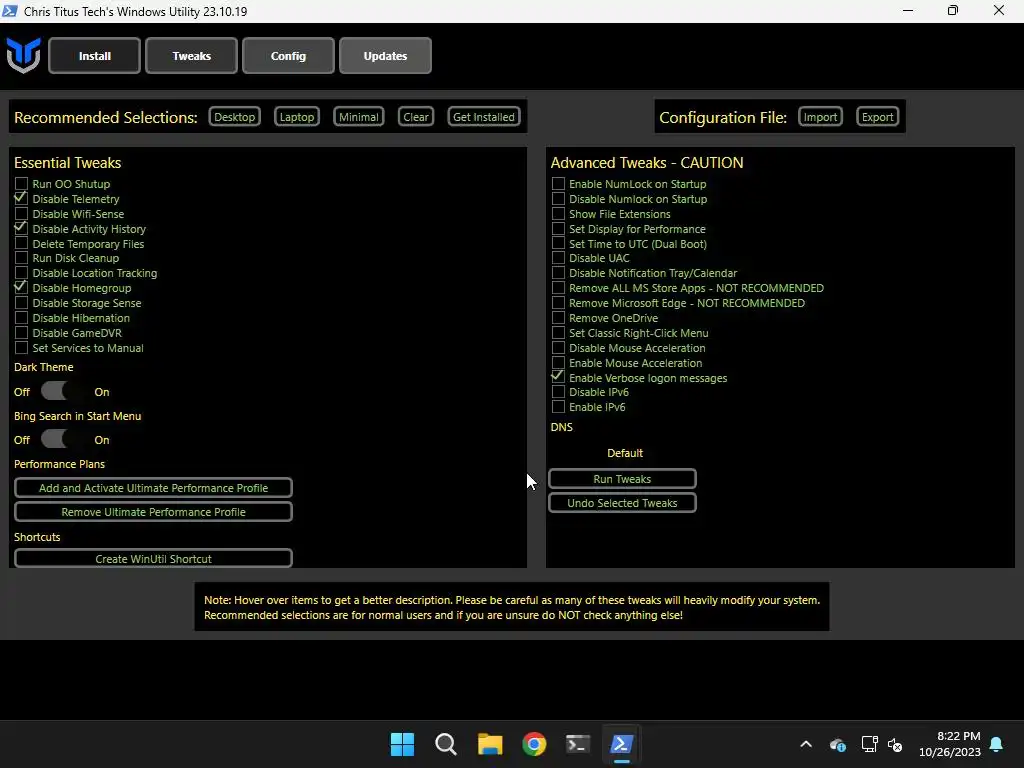Open the DNS dropdown showing Default
The image size is (1024, 768).
tap(625, 453)
